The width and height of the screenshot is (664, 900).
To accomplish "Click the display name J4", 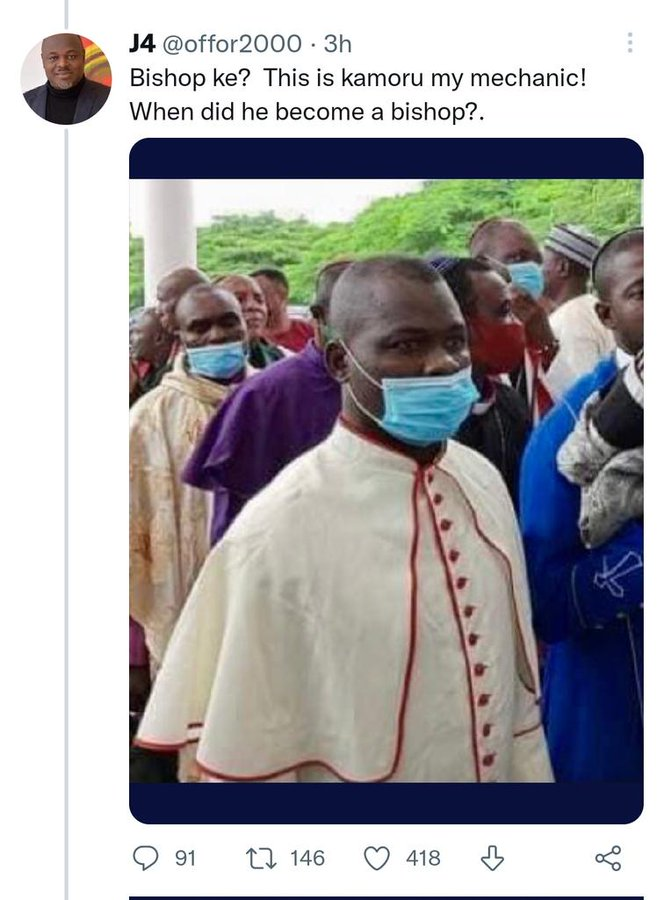I will (140, 44).
